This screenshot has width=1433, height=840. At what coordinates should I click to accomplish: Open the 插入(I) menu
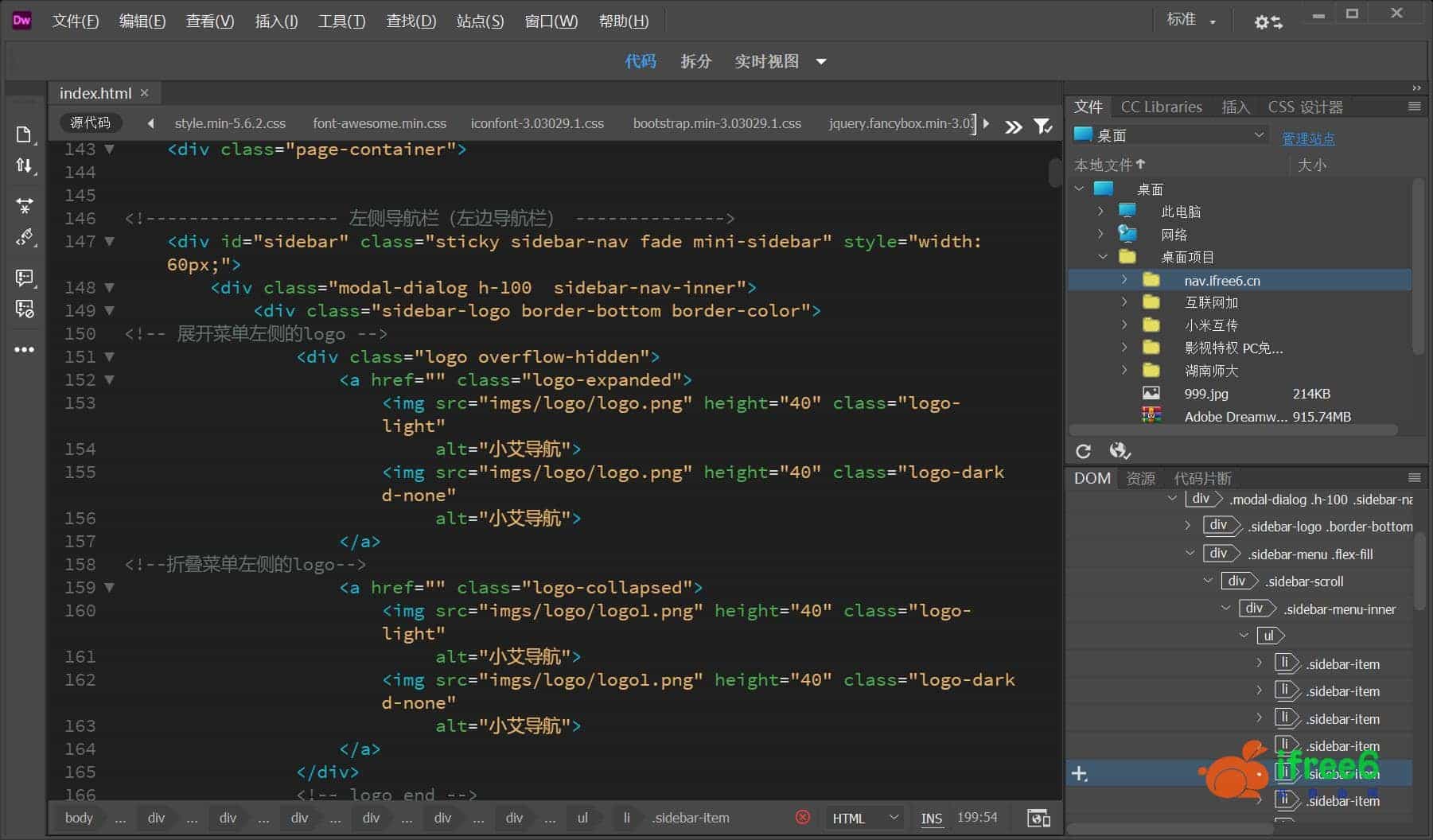[276, 21]
